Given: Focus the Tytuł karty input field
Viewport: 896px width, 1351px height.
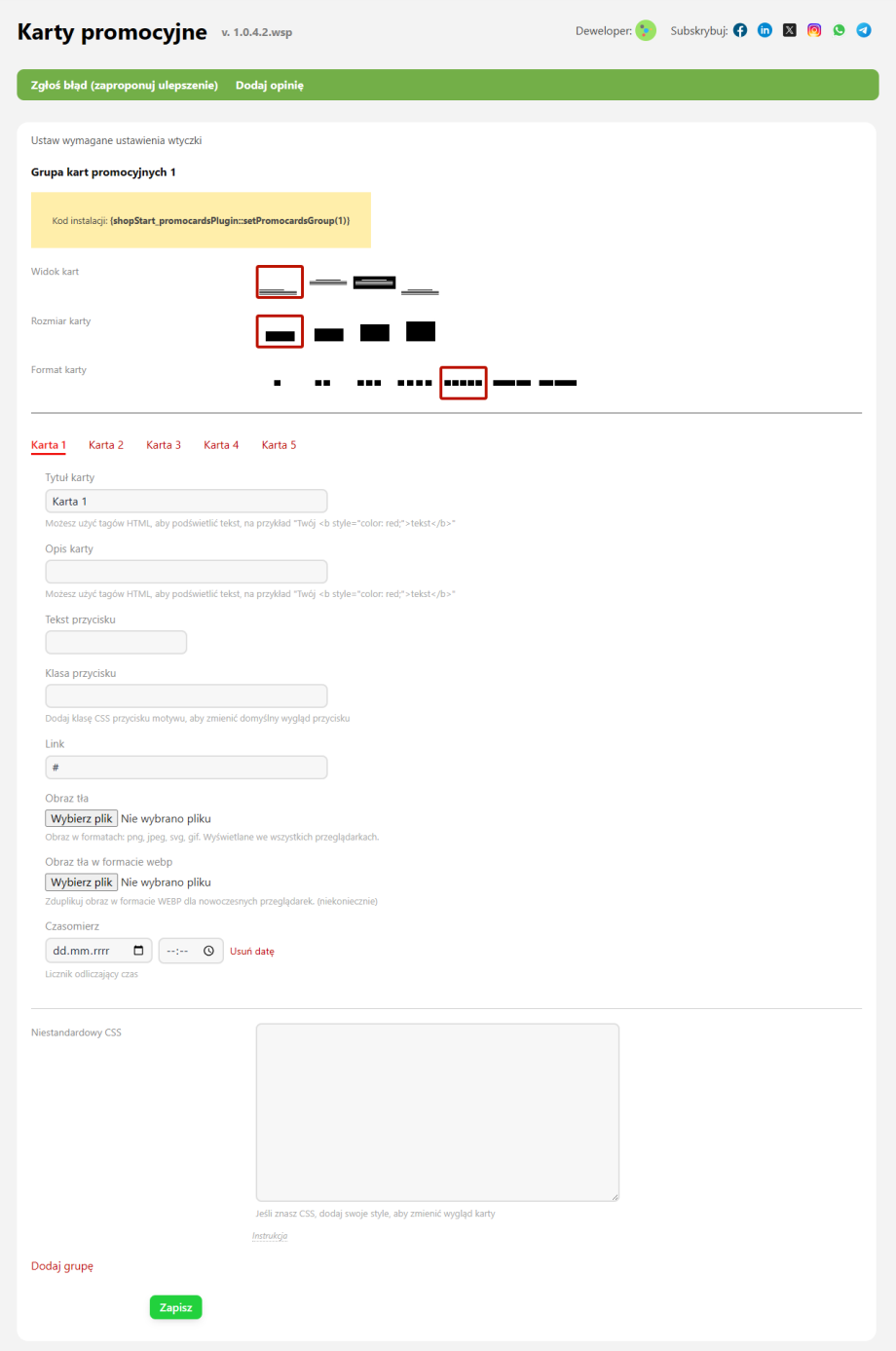Looking at the screenshot, I should coord(186,502).
